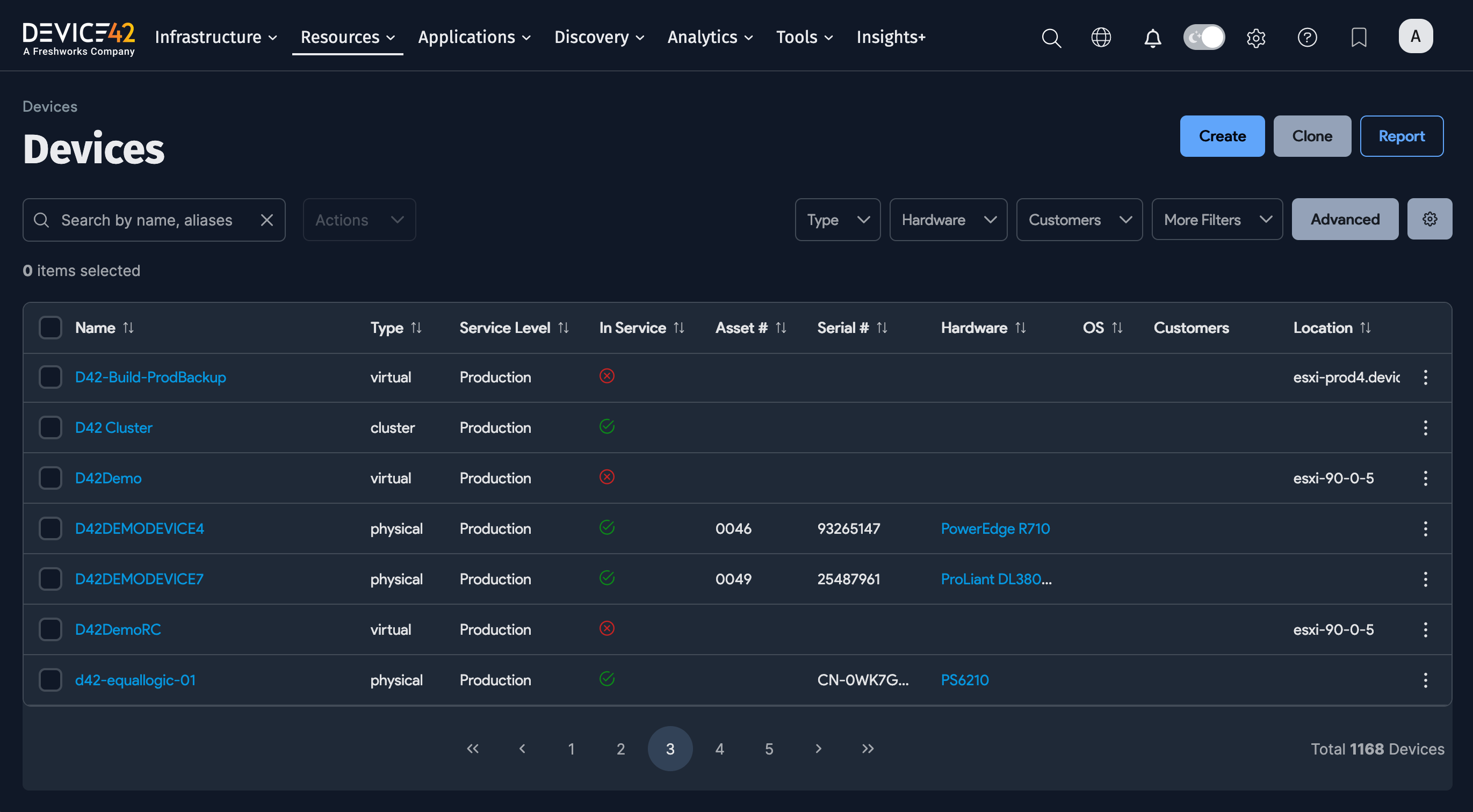The height and width of the screenshot is (812, 1473).
Task: Open the Discovery menu
Action: 598,37
